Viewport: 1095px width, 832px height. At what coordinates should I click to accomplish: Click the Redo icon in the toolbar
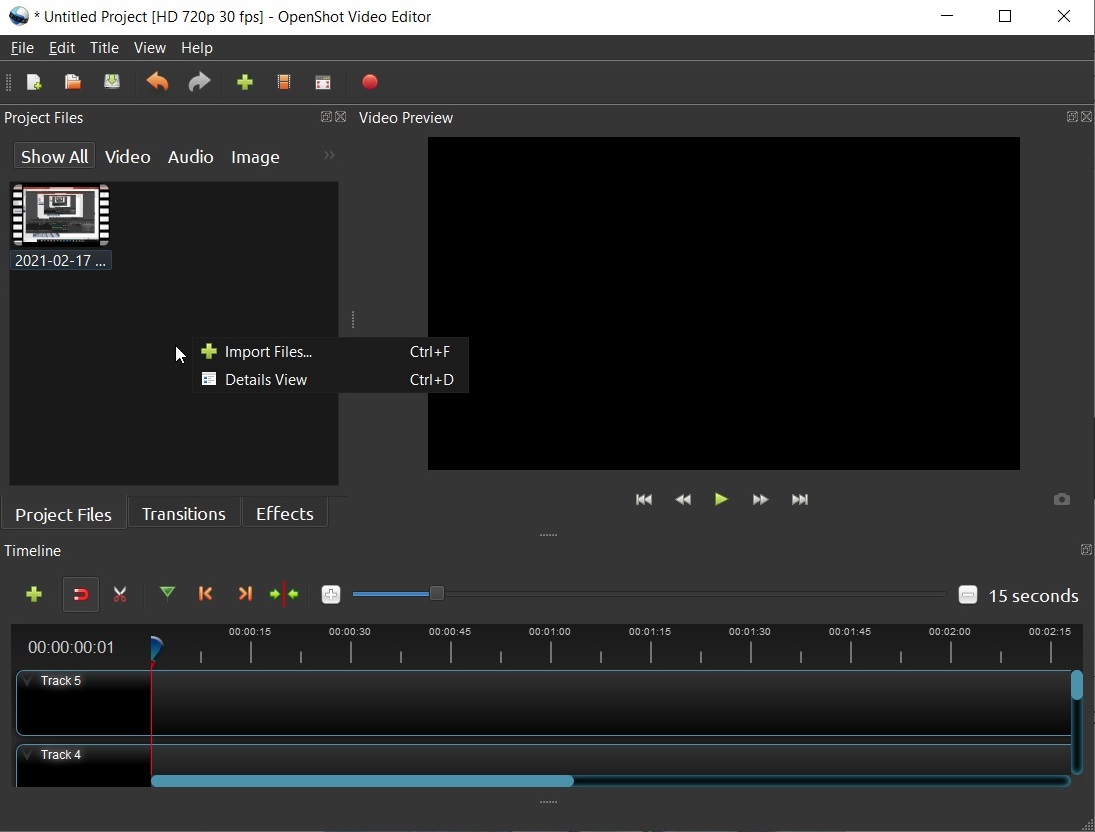pos(199,82)
